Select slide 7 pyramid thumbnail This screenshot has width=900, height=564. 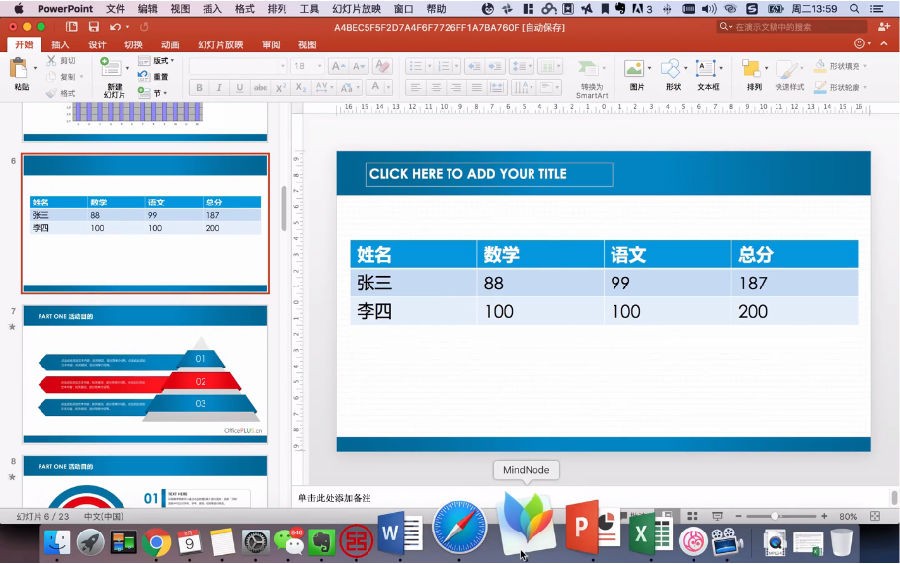[145, 374]
